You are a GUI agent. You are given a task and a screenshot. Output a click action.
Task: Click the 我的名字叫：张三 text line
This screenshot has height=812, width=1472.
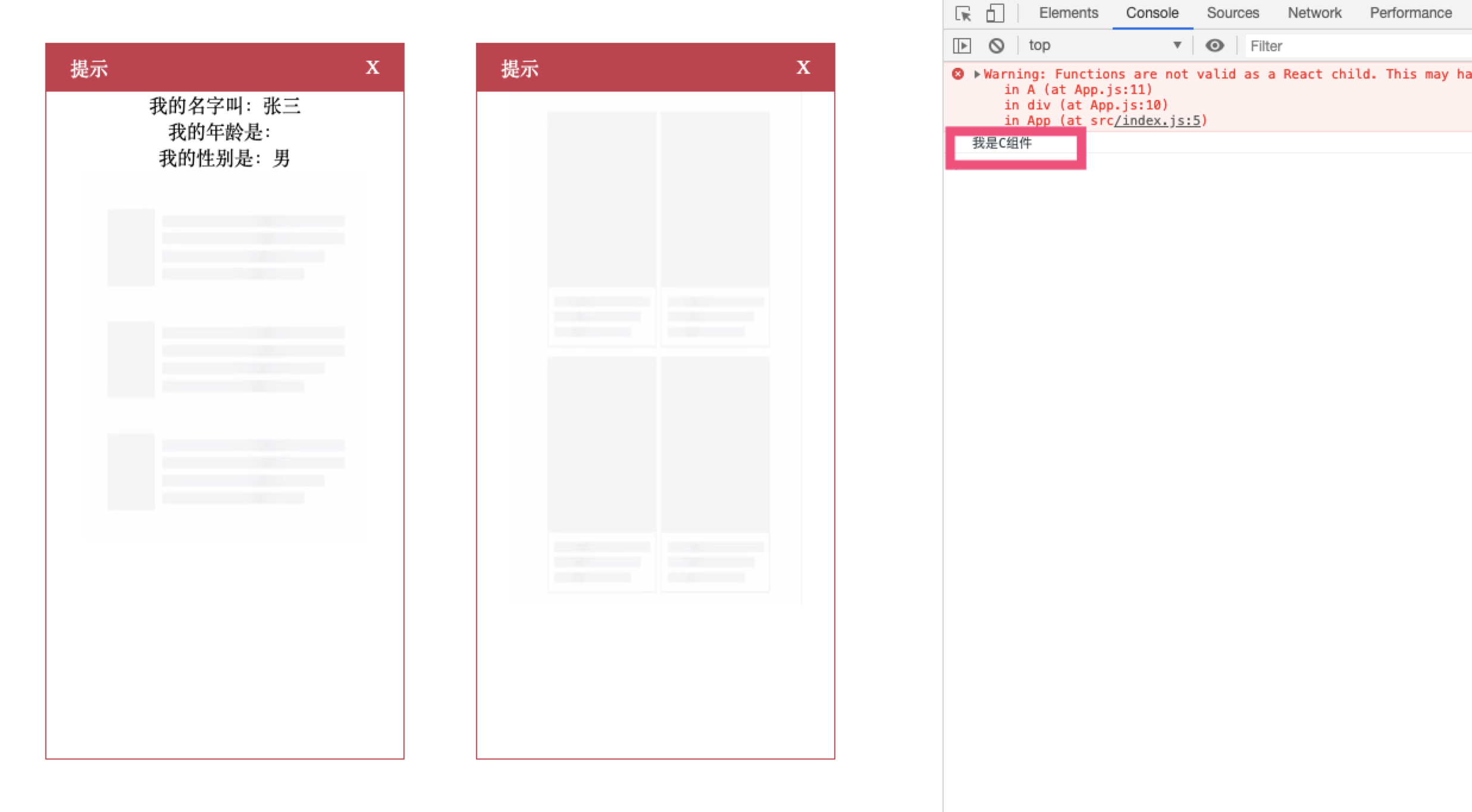(225, 106)
